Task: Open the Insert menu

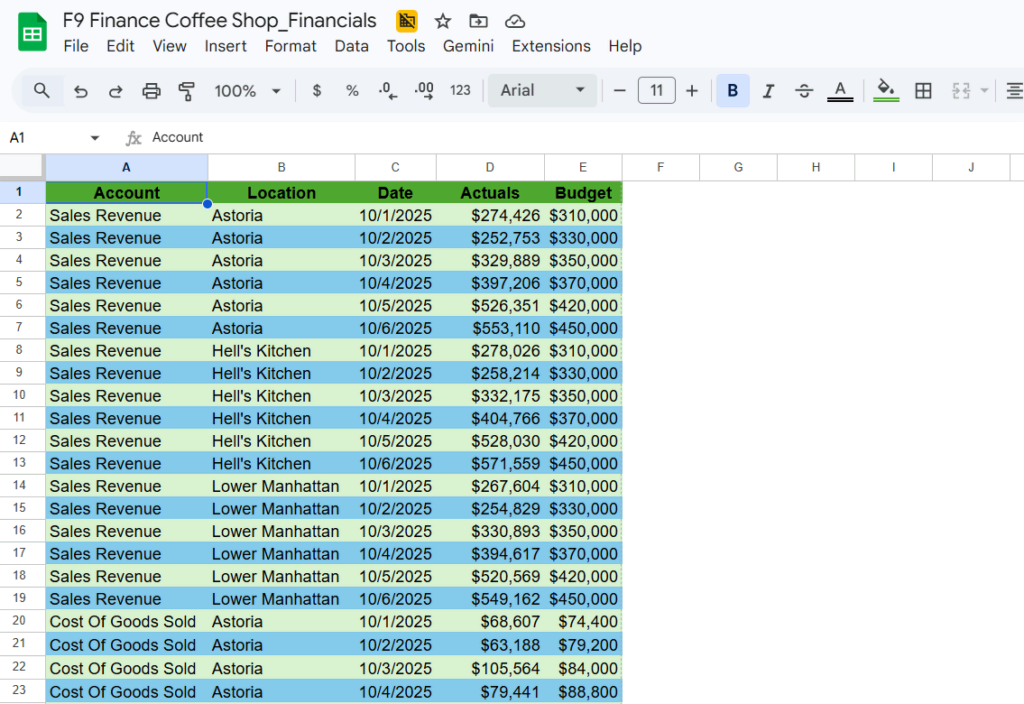Action: pyautogui.click(x=226, y=46)
